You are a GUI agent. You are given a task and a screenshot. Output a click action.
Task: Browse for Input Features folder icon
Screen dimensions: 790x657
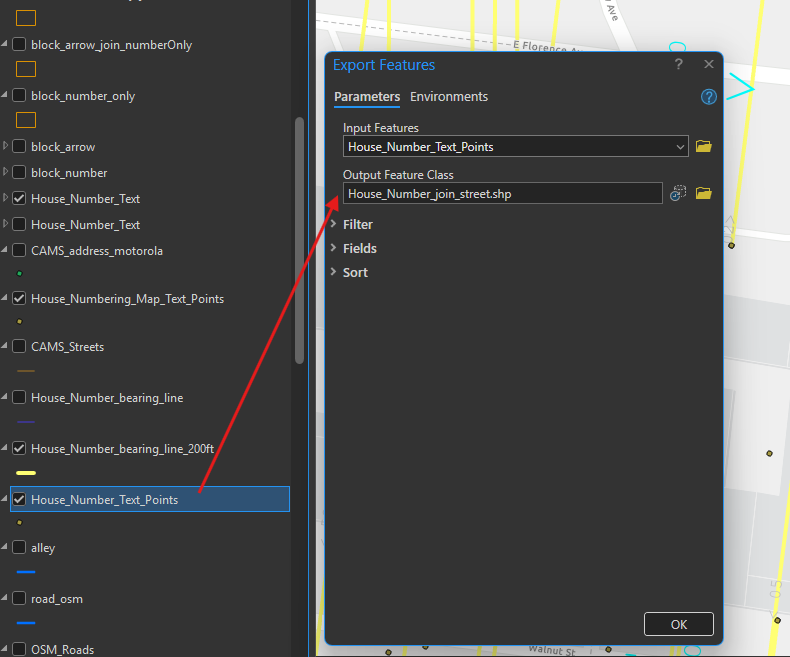[703, 147]
